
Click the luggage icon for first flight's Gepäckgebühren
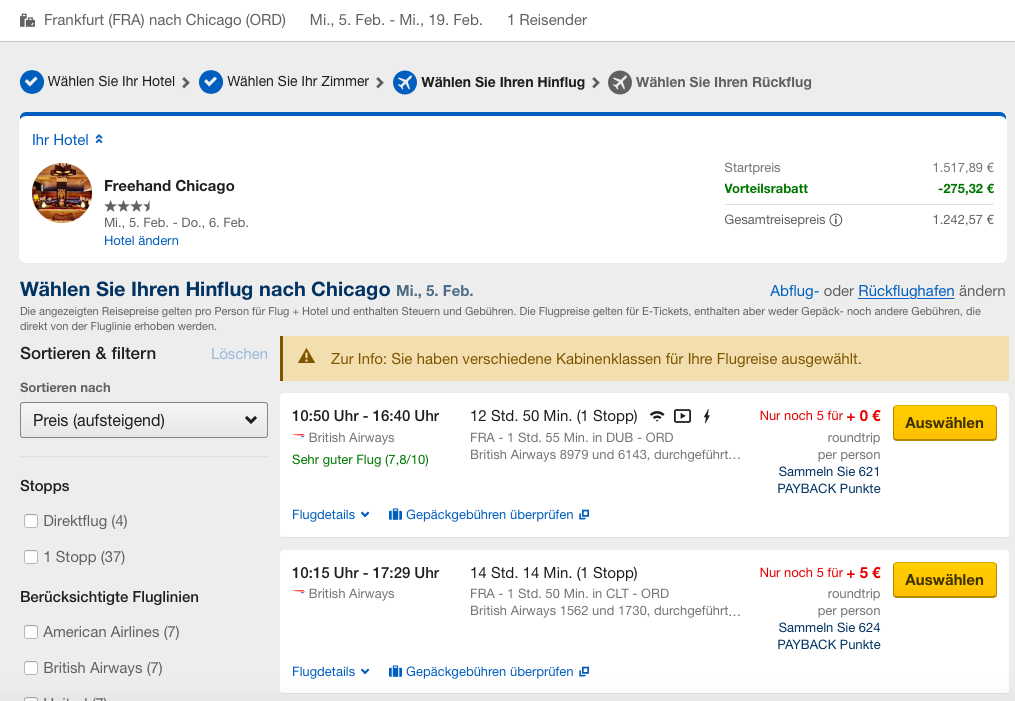pyautogui.click(x=395, y=515)
